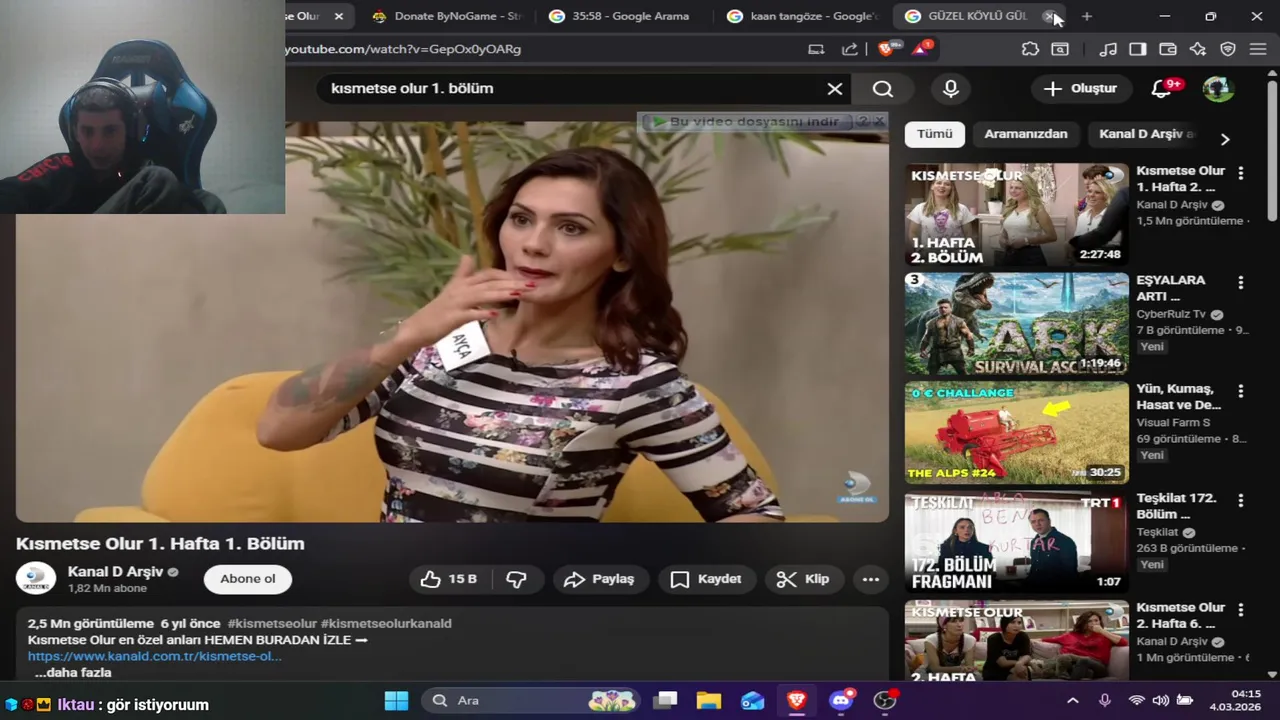1280x720 pixels.
Task: Toggle the browser sidebar panel icon
Action: pyautogui.click(x=1138, y=49)
